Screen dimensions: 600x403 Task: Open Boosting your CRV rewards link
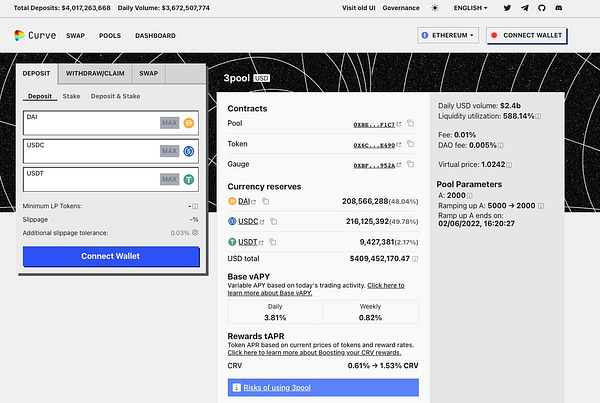[314, 353]
